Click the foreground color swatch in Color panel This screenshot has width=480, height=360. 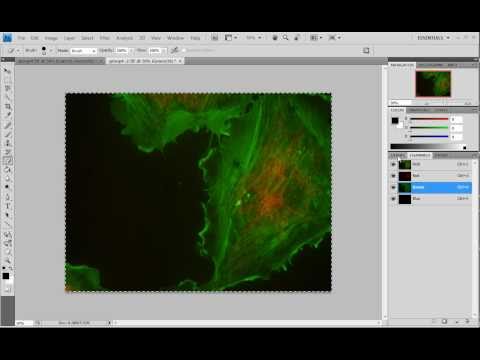coord(395,120)
